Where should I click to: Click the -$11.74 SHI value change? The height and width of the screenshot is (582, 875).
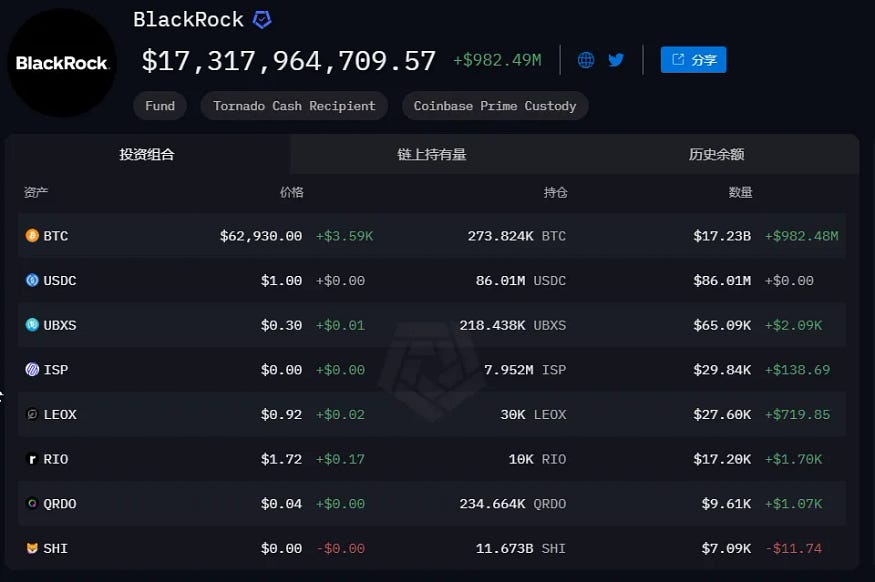click(x=794, y=549)
